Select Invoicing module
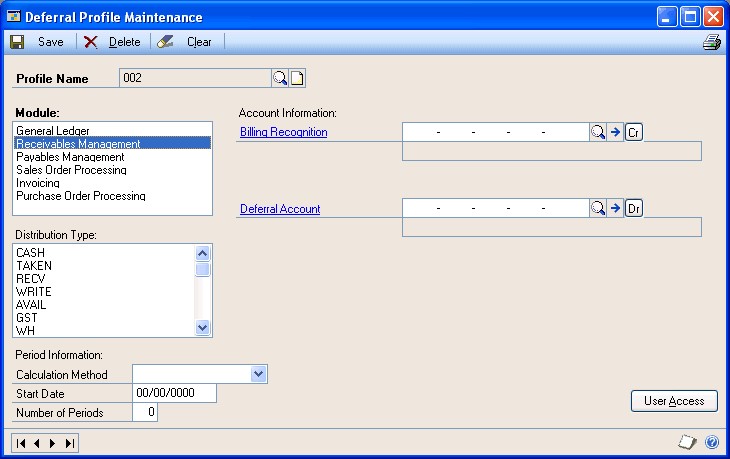Image resolution: width=730 pixels, height=459 pixels. click(112, 183)
